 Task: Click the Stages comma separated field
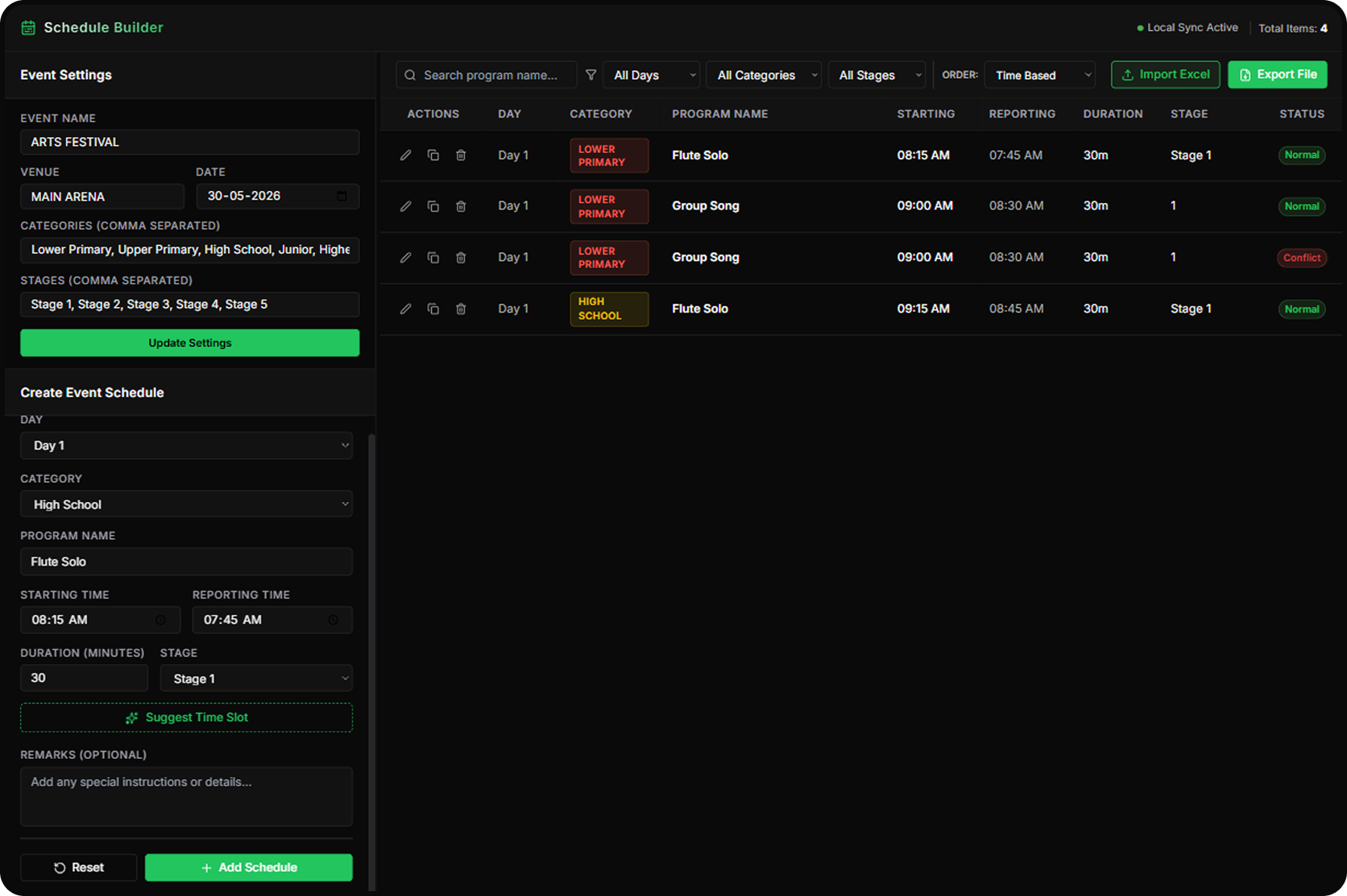coord(190,305)
